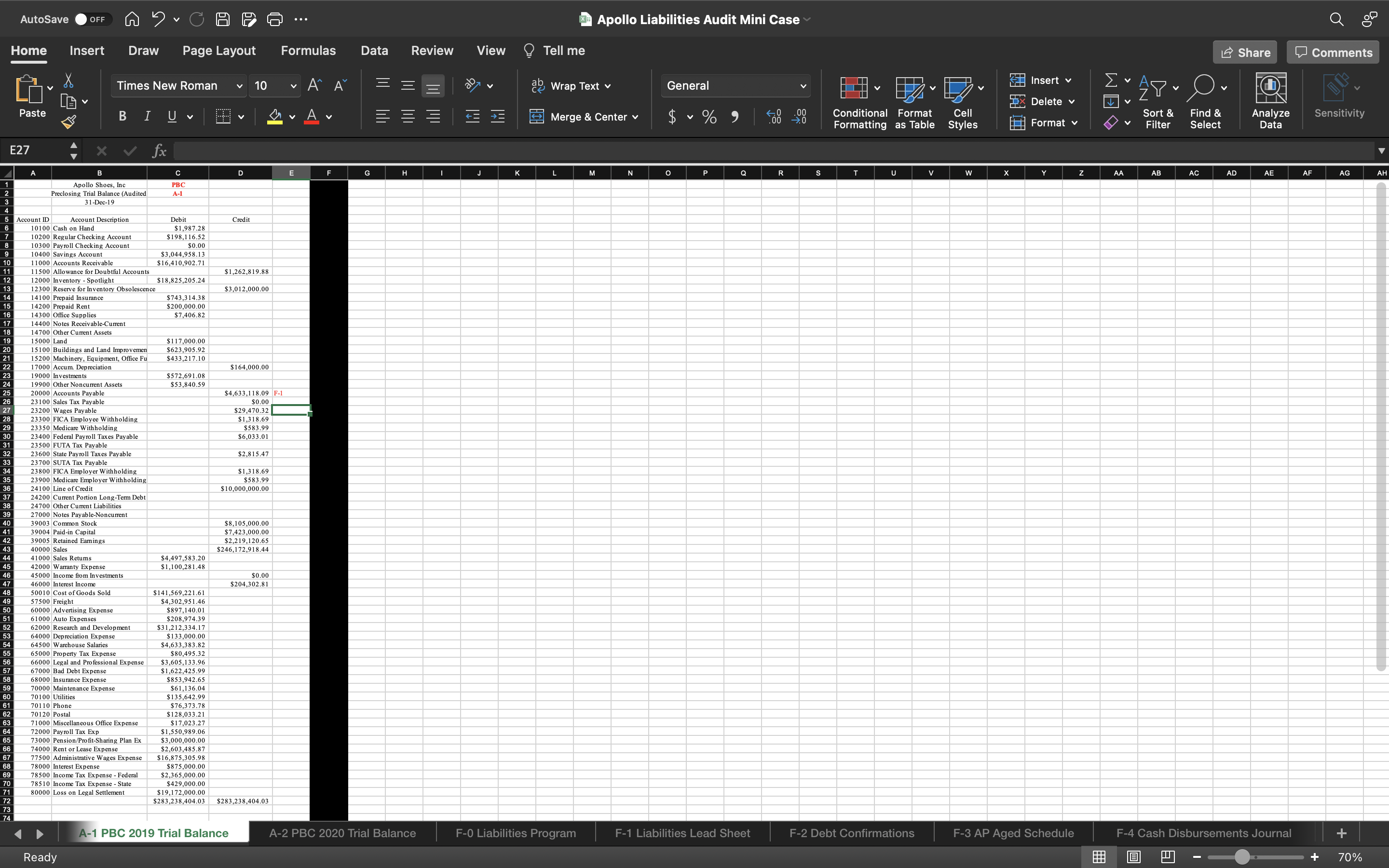Expand the fill color options
This screenshot has height=868, width=1389.
tap(292, 117)
